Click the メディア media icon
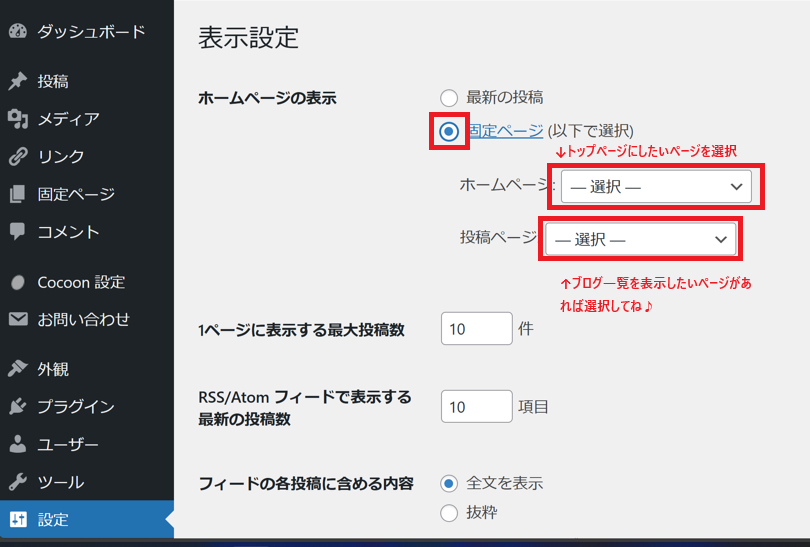Screen dimensions: 810x547 coord(17,119)
